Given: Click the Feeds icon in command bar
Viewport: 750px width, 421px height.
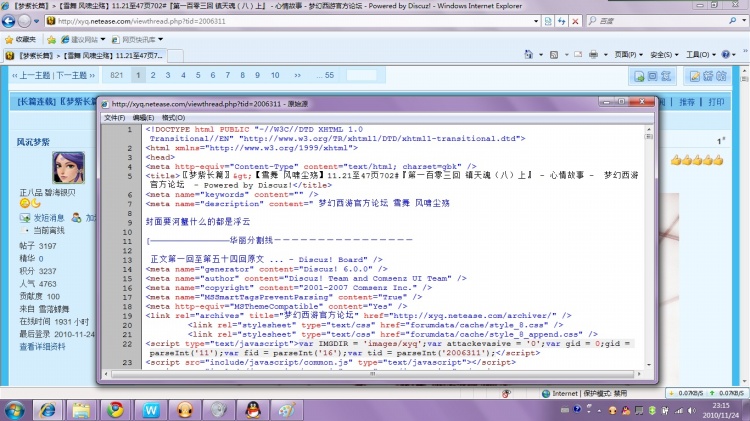Looking at the screenshot, I should pyautogui.click(x=554, y=55).
